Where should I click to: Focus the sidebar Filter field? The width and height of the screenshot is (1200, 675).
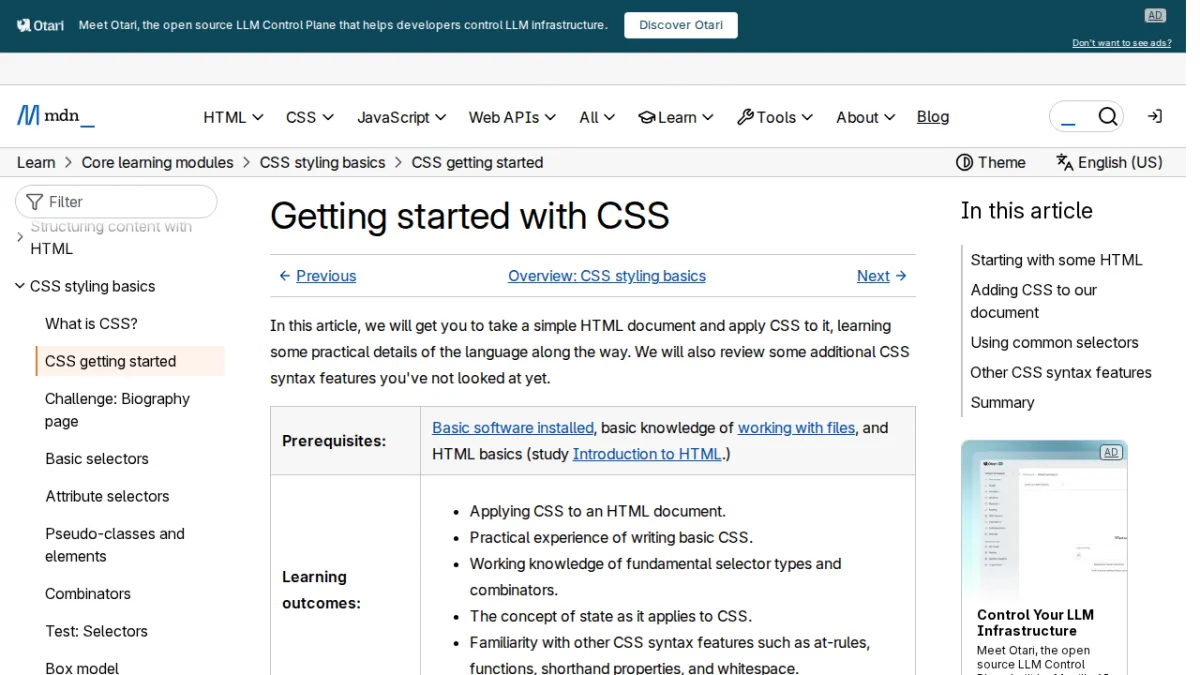click(x=116, y=201)
